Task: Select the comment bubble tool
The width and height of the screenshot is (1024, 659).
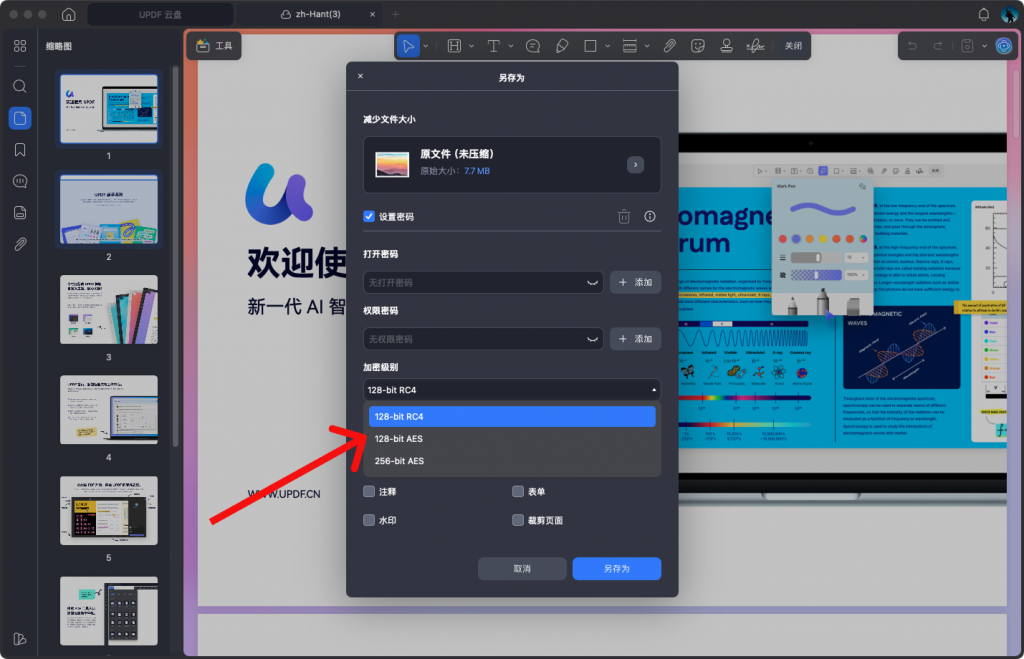Action: coord(533,46)
